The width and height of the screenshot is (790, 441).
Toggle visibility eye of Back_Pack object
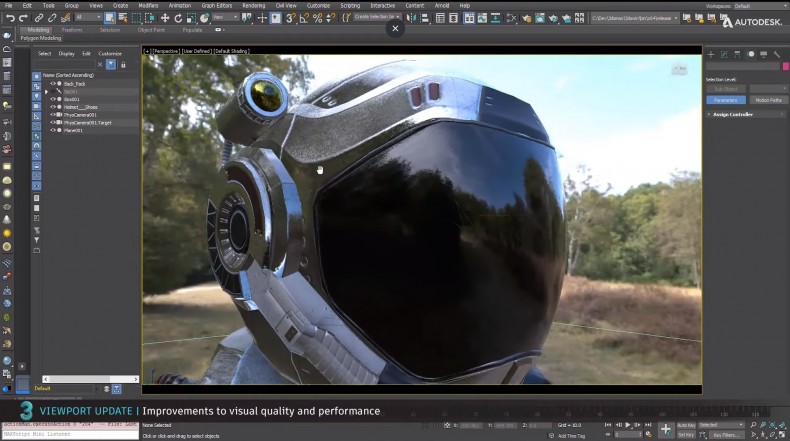pos(53,84)
